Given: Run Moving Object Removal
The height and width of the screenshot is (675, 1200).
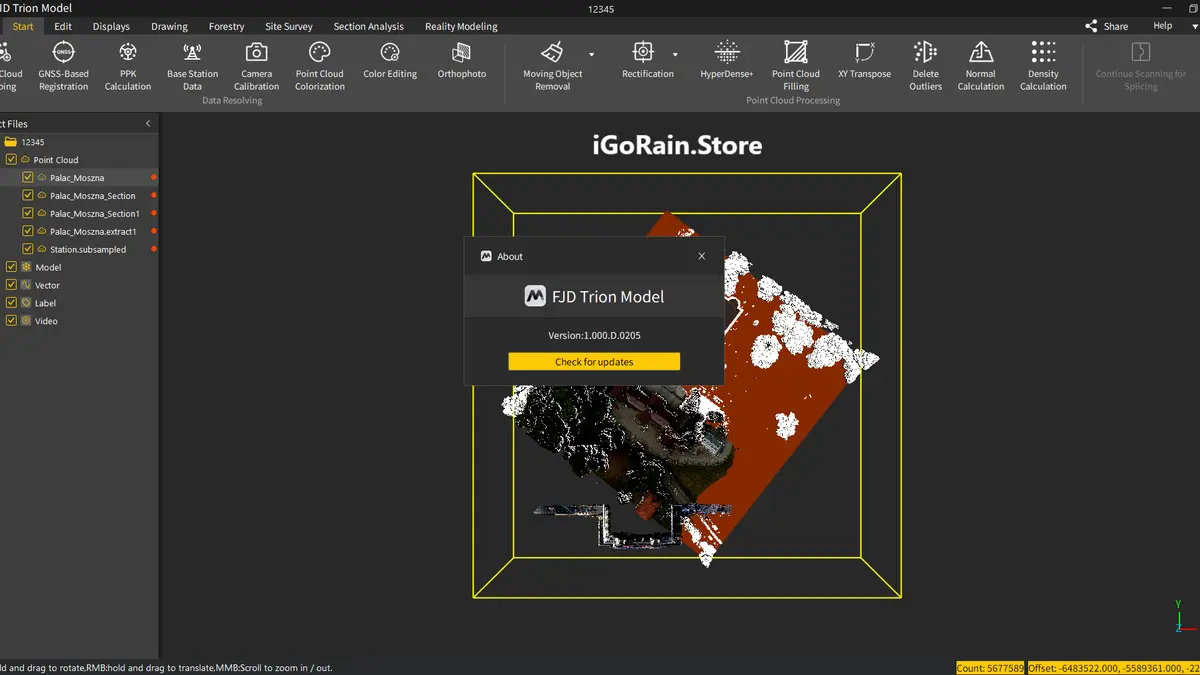Looking at the screenshot, I should click(x=553, y=66).
